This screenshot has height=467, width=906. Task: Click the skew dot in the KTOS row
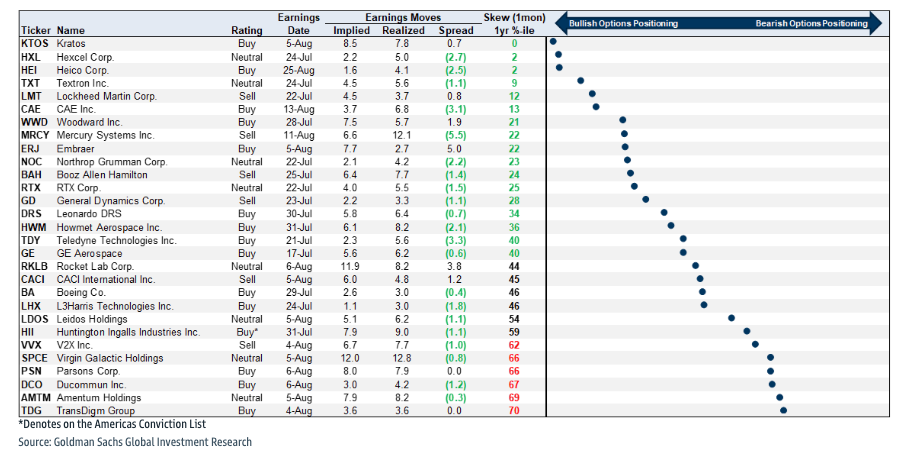click(552, 43)
